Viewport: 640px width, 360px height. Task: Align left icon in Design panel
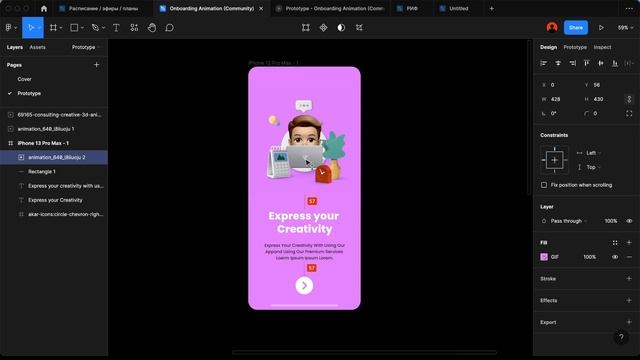pyautogui.click(x=544, y=63)
